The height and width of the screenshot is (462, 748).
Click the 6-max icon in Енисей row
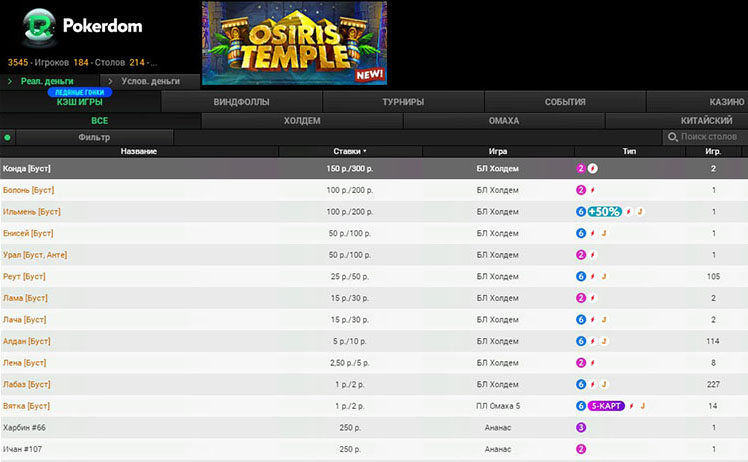point(581,233)
